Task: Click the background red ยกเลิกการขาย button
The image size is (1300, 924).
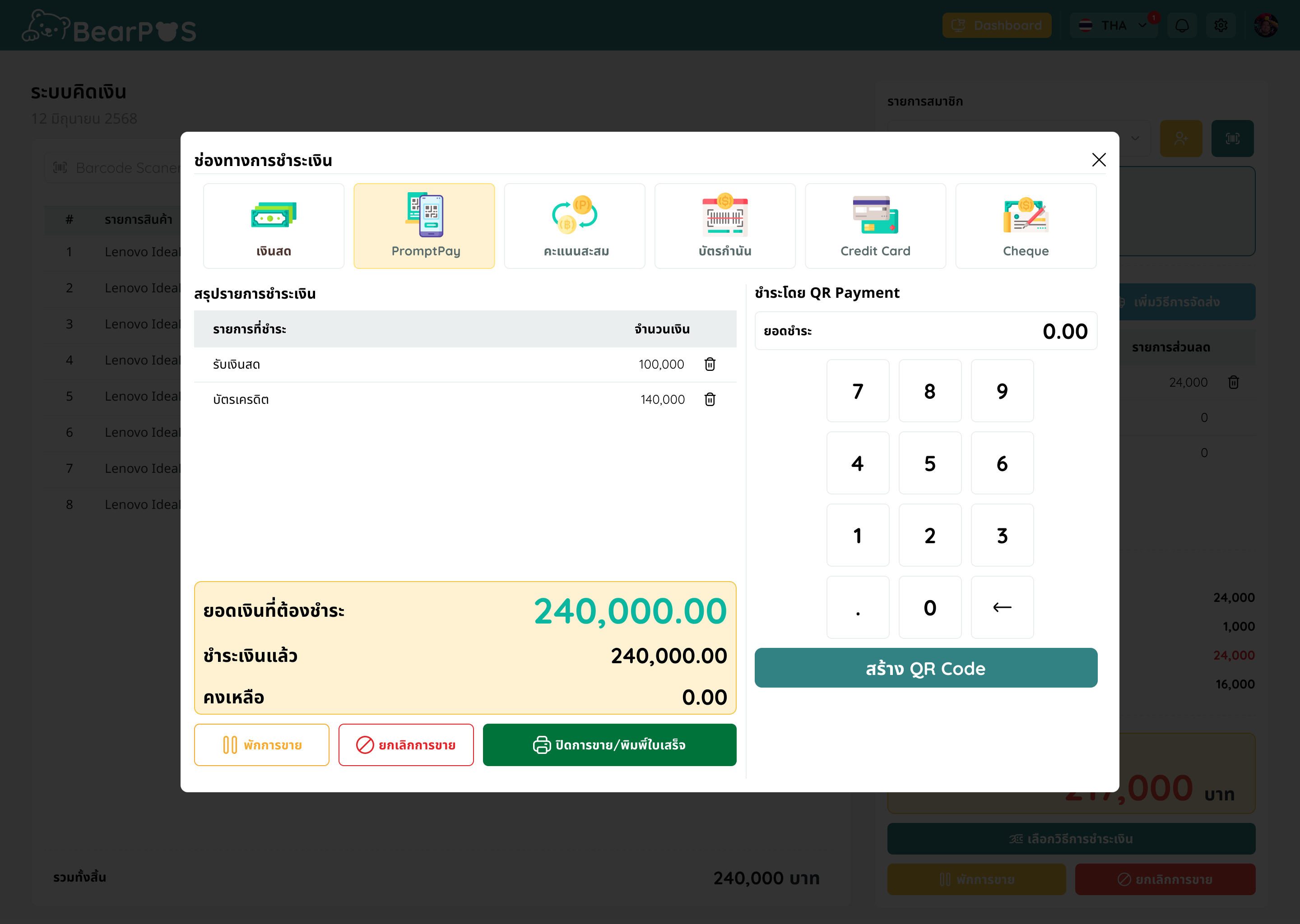Action: pos(1165,879)
